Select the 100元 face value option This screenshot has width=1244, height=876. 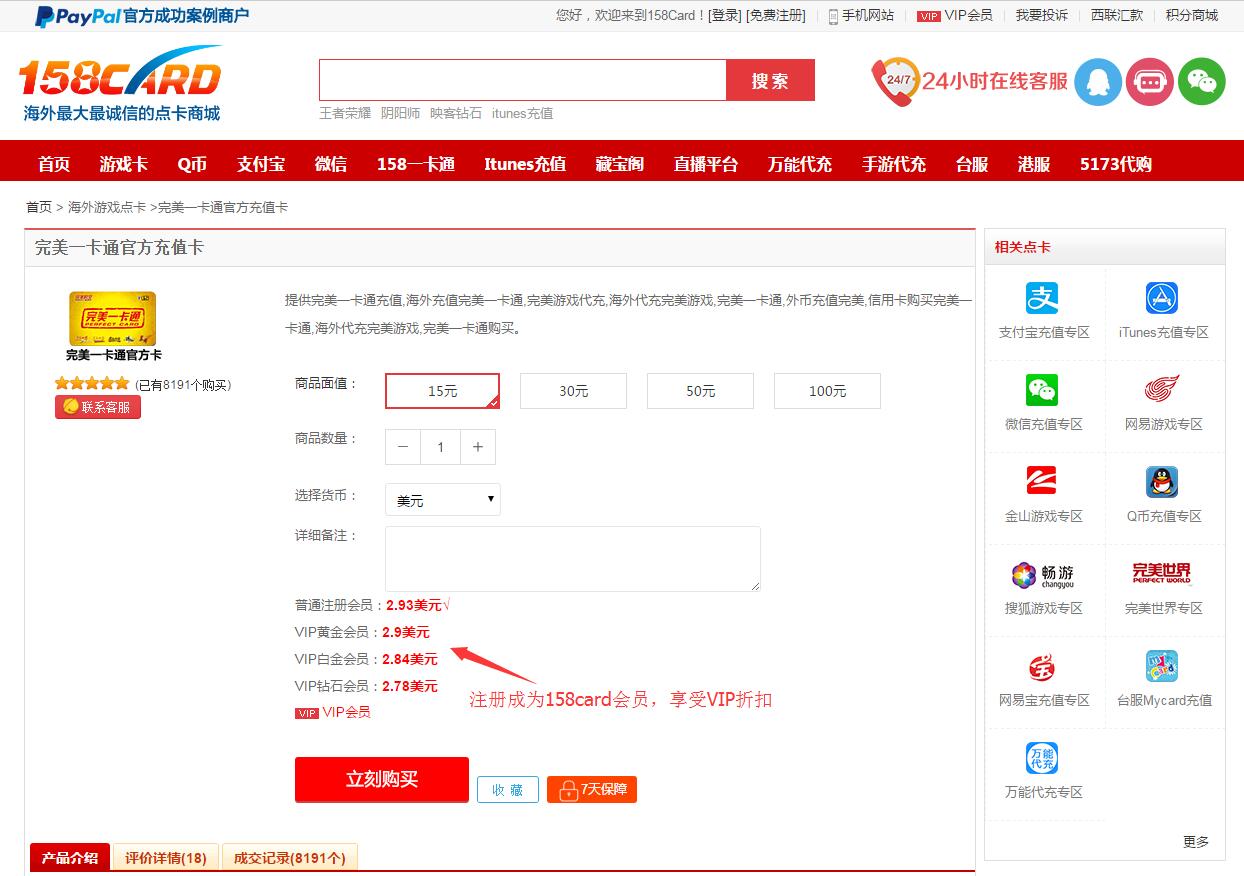827,391
